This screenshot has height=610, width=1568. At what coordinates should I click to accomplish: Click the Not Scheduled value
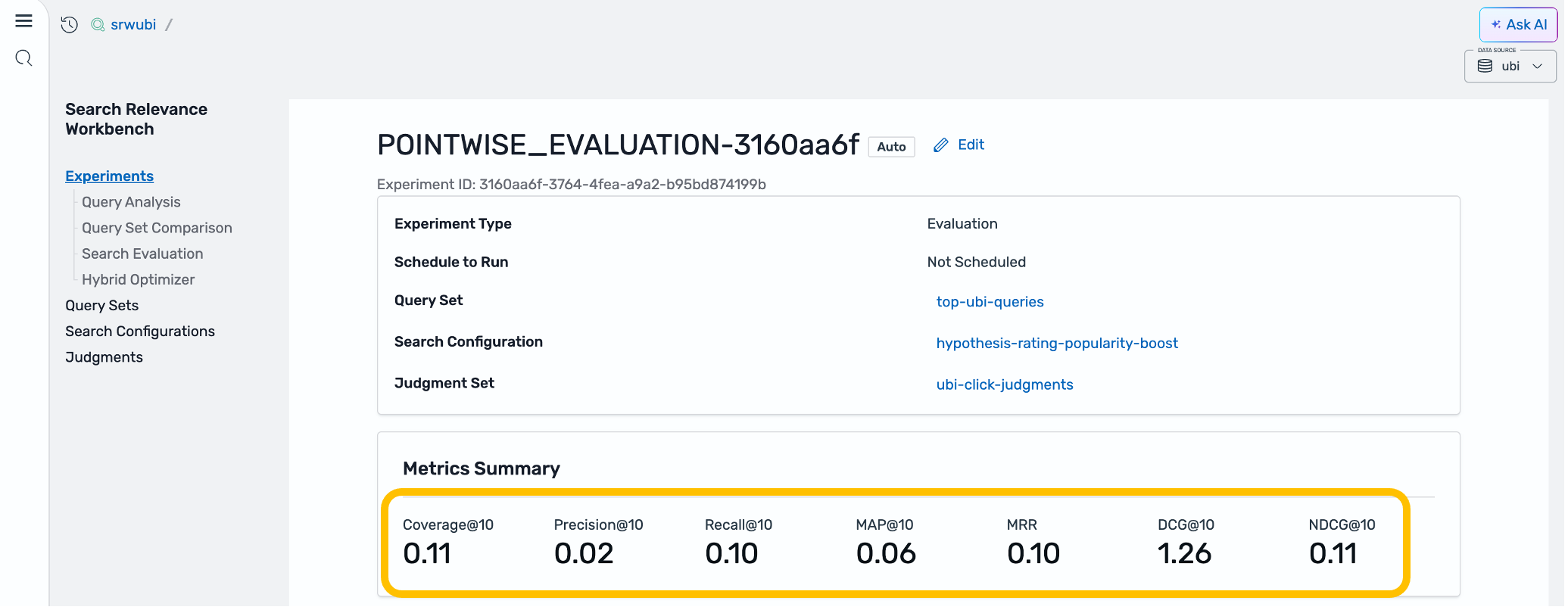(977, 263)
